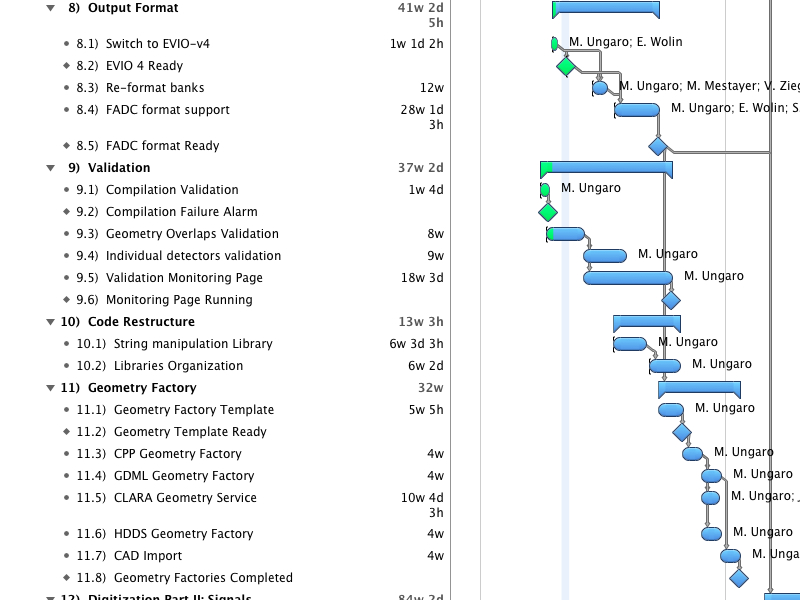Click the 32w duration of Geometry Factory
The image size is (800, 600).
(431, 388)
